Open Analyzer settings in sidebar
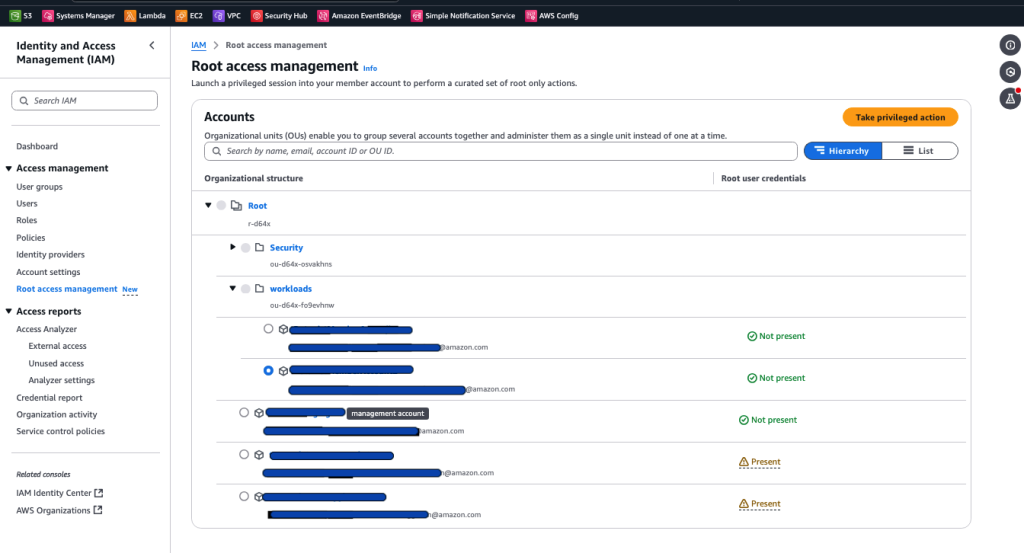The height and width of the screenshot is (553, 1024). tap(61, 381)
